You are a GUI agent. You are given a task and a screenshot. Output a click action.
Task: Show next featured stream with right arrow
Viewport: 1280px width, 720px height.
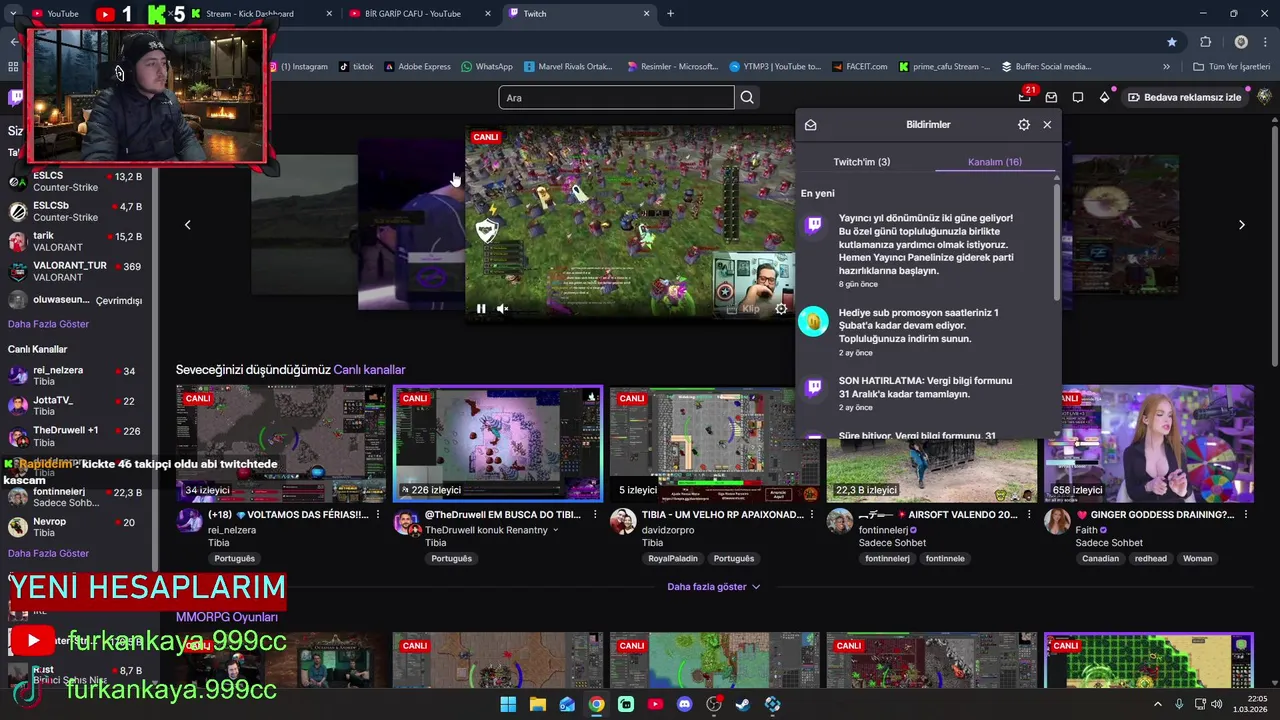click(1242, 225)
